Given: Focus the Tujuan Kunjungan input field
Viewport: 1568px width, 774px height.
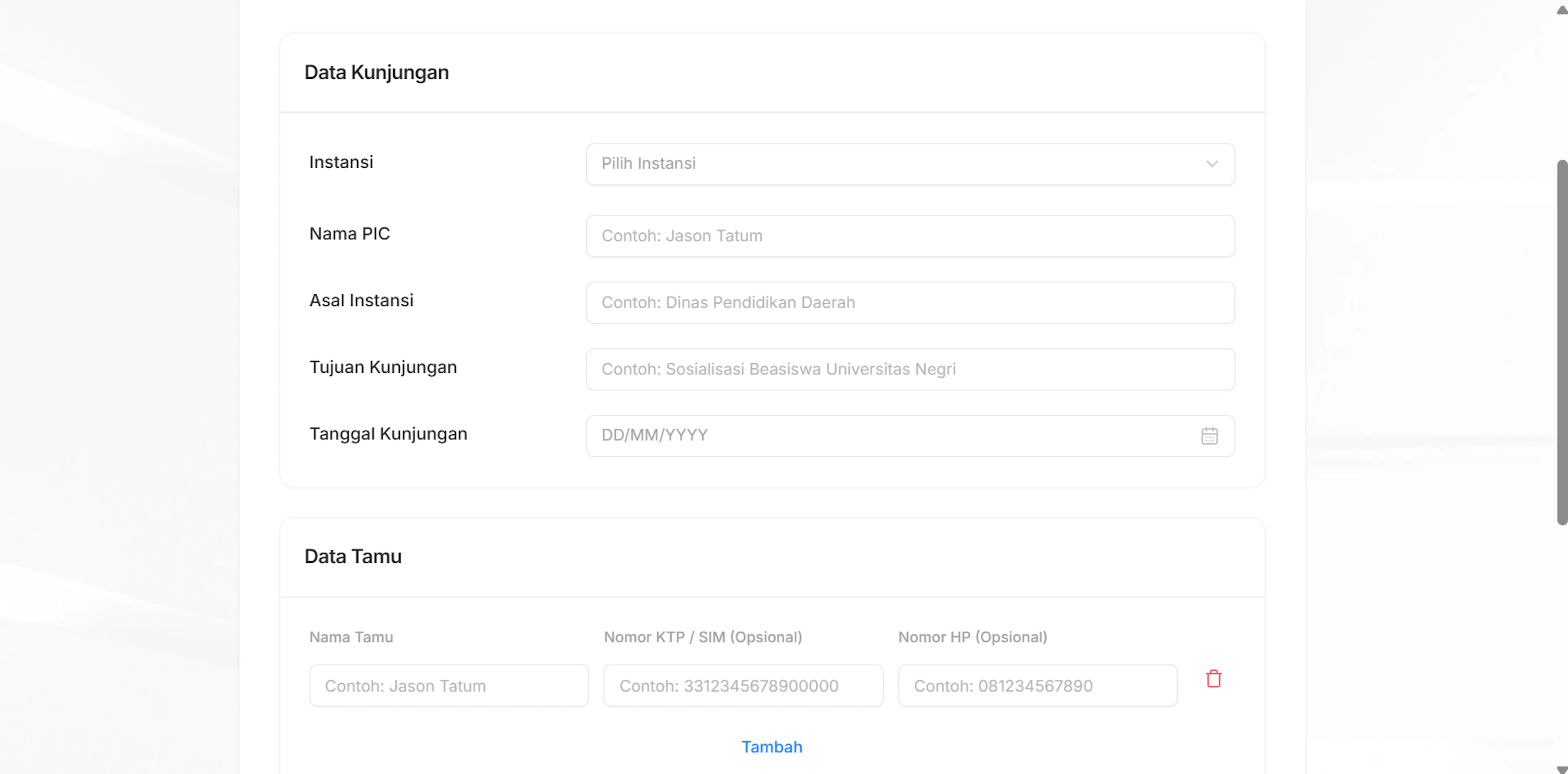Looking at the screenshot, I should (910, 369).
